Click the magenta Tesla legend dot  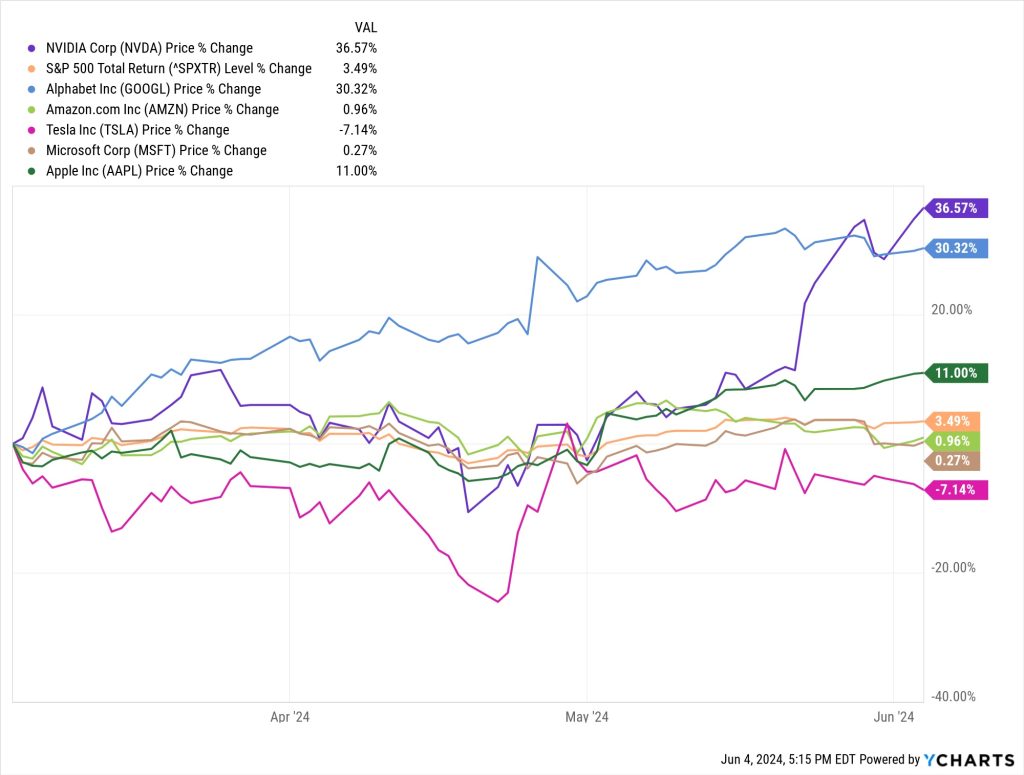click(33, 130)
